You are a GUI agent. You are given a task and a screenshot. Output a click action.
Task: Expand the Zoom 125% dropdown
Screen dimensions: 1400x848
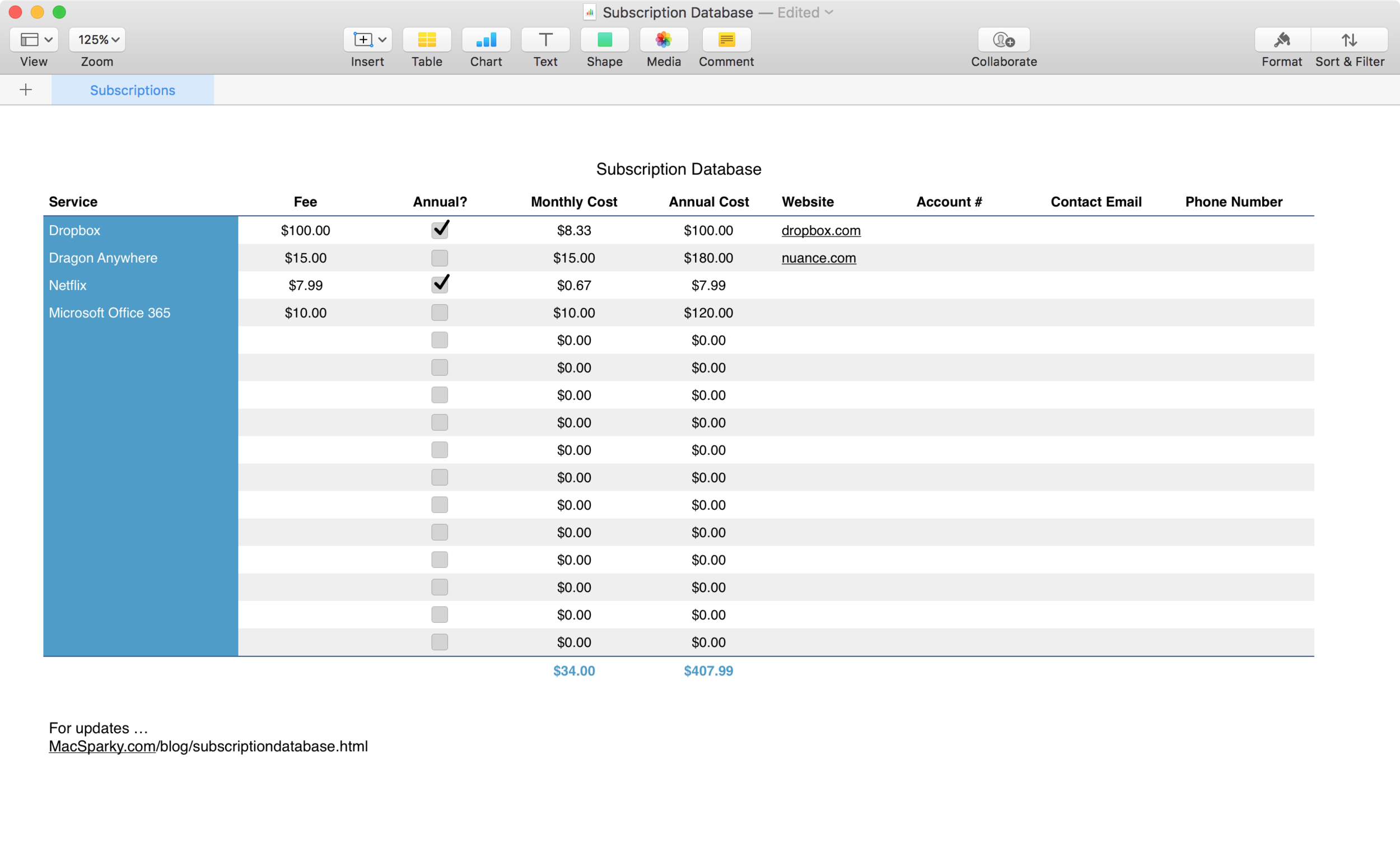coord(98,40)
